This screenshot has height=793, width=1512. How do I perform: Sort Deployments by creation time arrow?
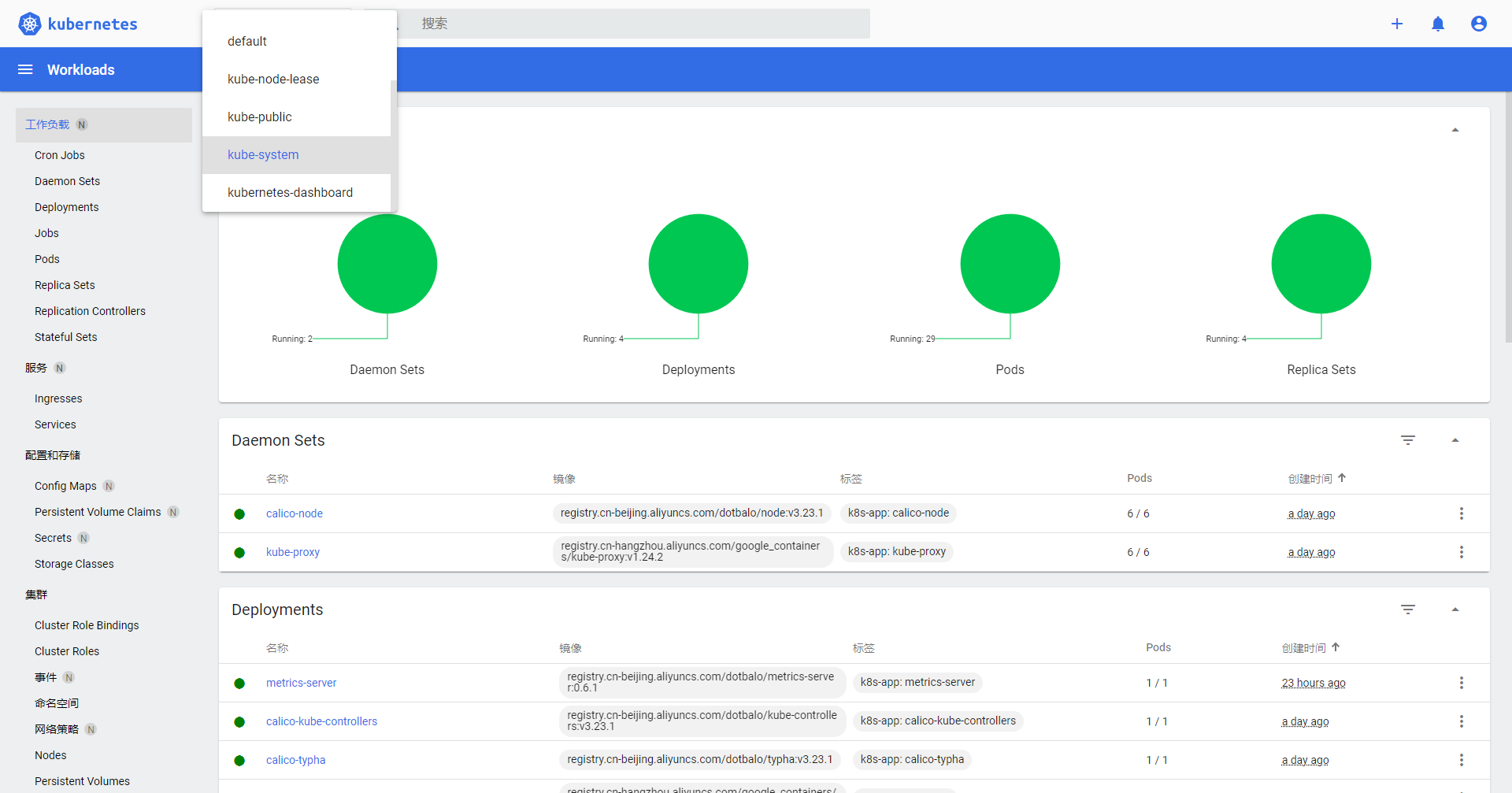click(1336, 647)
